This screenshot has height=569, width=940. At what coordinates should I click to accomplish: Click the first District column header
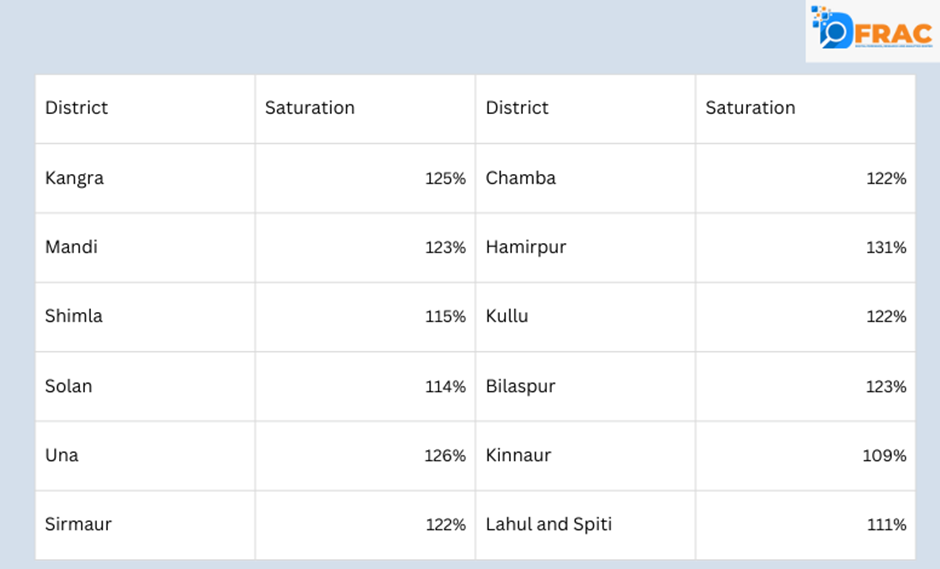tap(77, 108)
